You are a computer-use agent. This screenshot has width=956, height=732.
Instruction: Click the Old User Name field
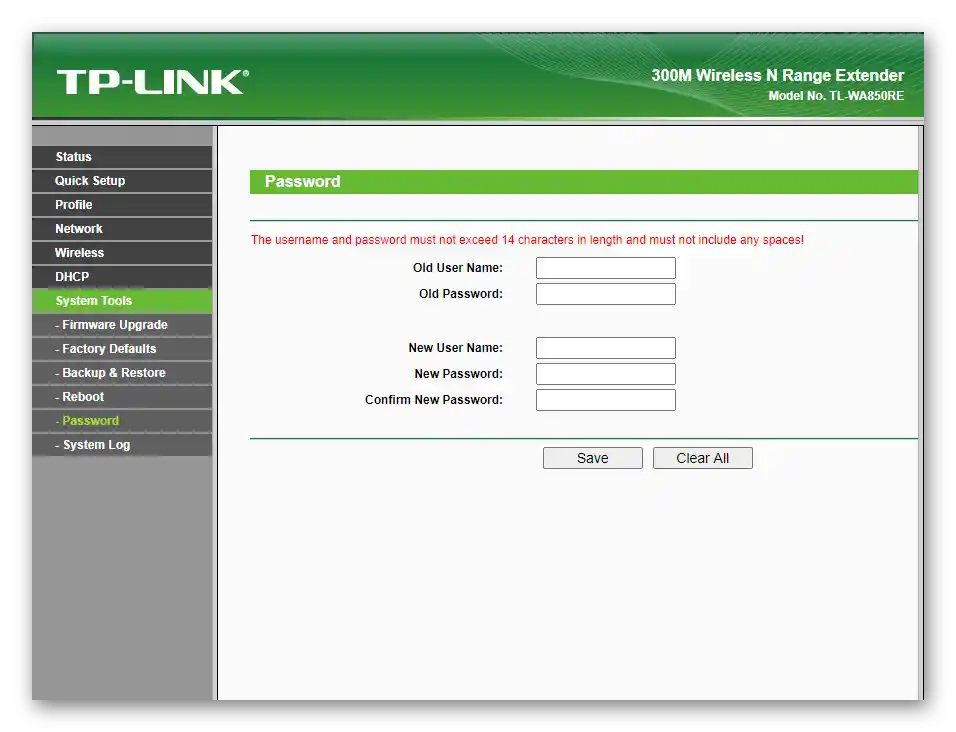coord(605,268)
